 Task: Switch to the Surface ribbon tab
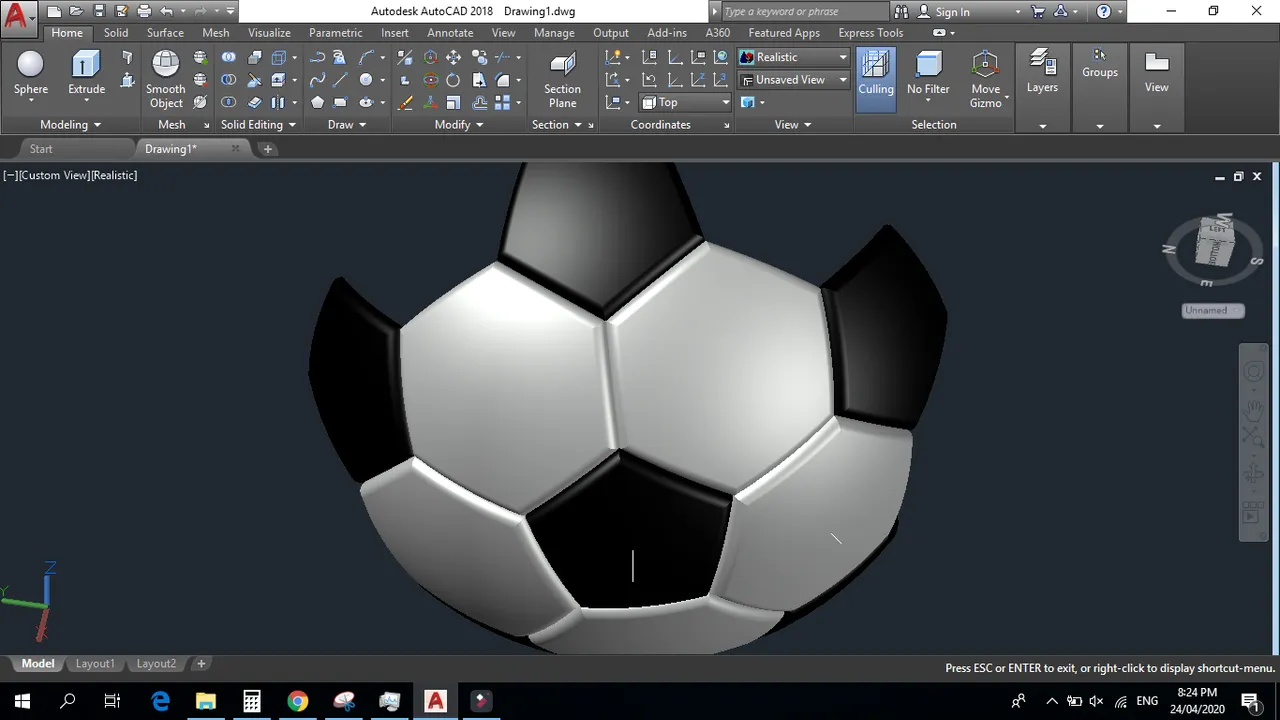[165, 33]
